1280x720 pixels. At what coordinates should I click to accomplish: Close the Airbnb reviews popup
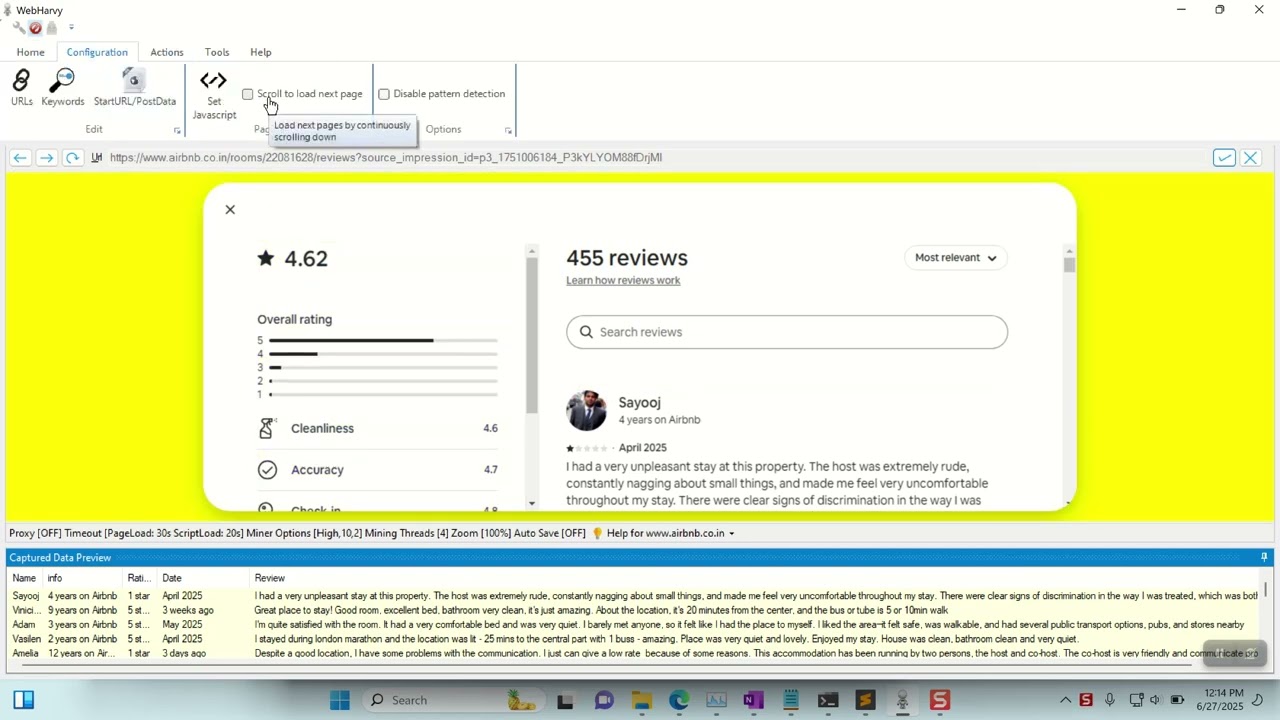[x=230, y=209]
